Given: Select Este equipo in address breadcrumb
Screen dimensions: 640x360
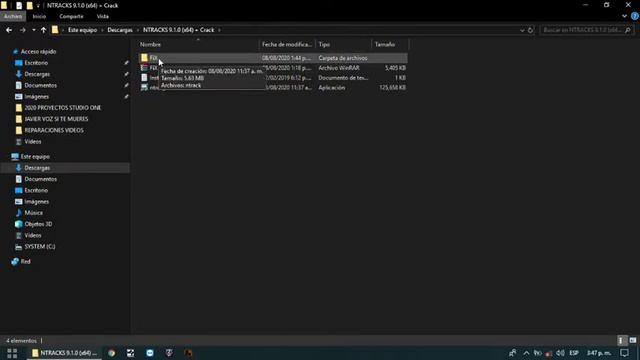Looking at the screenshot, I should (x=82, y=30).
